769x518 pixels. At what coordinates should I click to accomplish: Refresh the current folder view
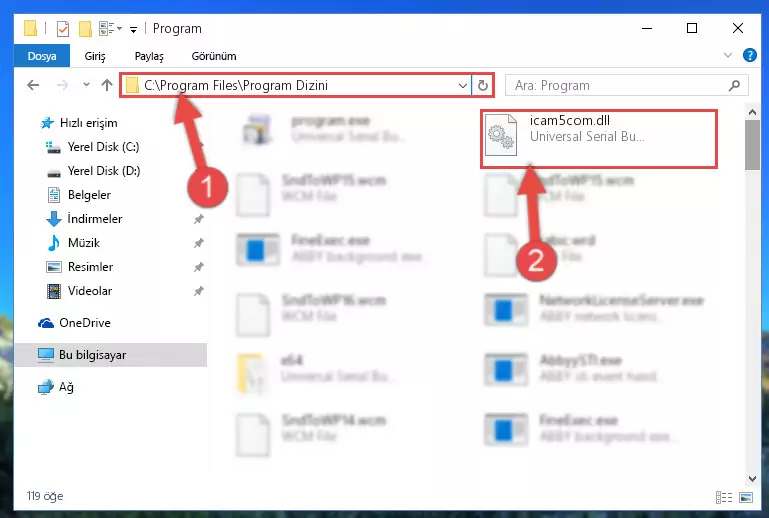[483, 85]
